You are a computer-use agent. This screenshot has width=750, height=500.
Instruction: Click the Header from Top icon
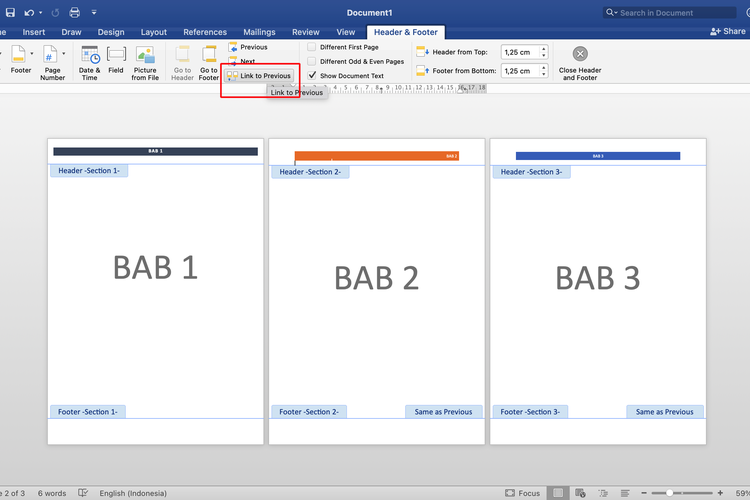click(422, 51)
